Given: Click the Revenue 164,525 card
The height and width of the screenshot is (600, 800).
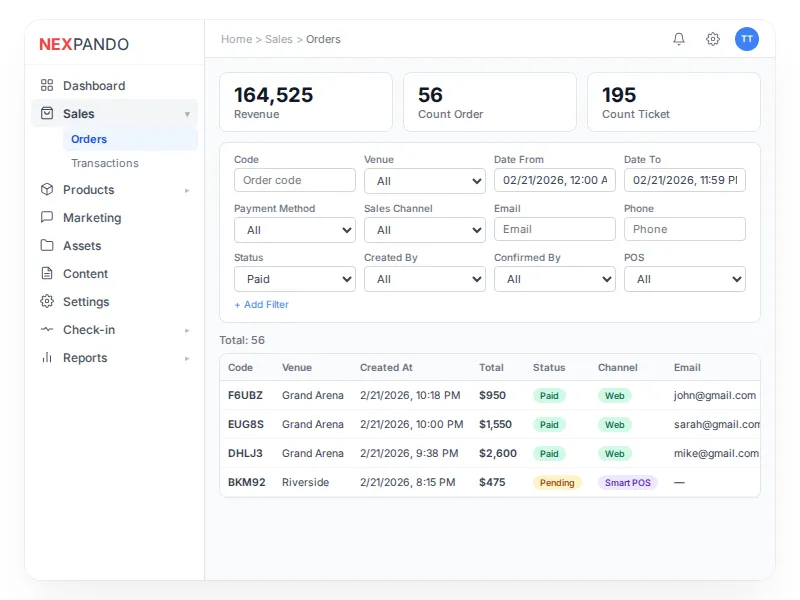Looking at the screenshot, I should (306, 102).
